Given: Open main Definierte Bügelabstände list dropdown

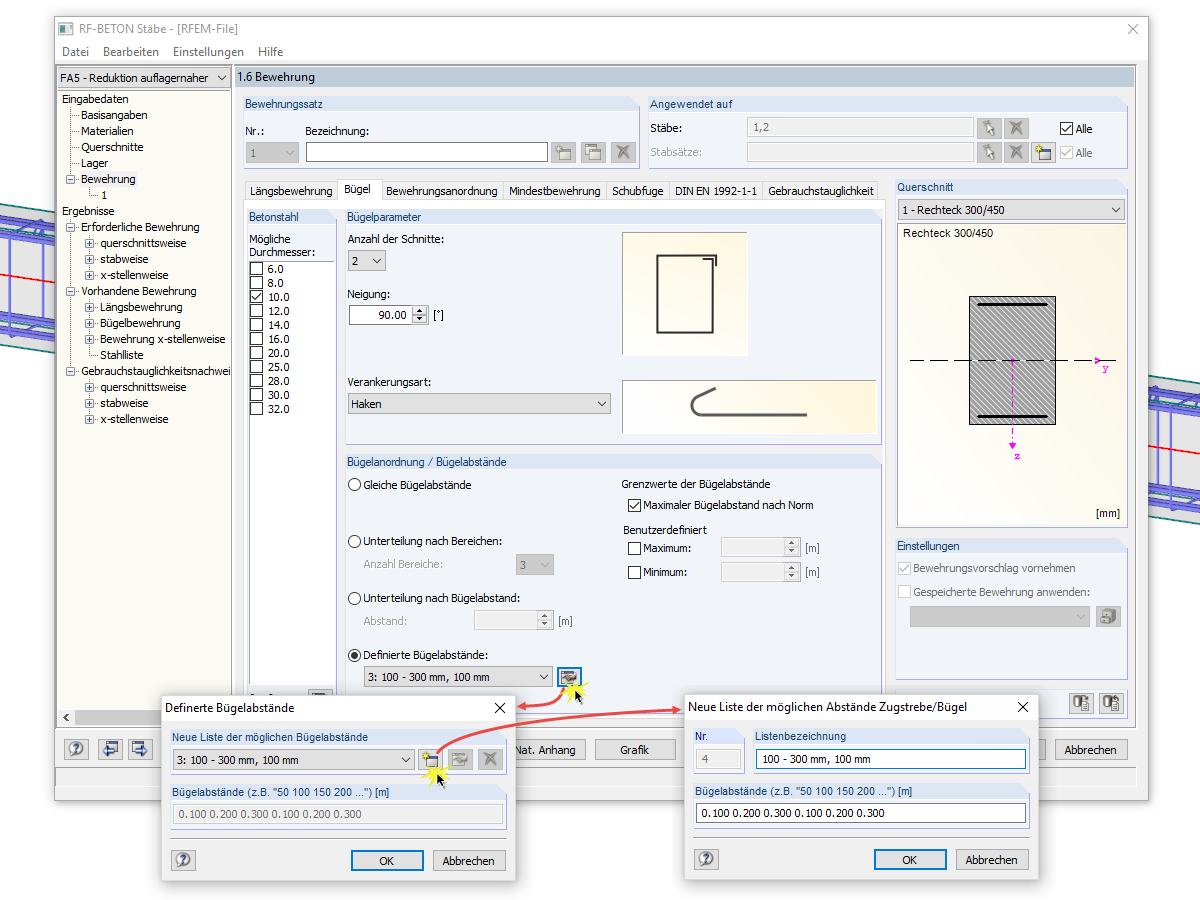Looking at the screenshot, I should (458, 677).
